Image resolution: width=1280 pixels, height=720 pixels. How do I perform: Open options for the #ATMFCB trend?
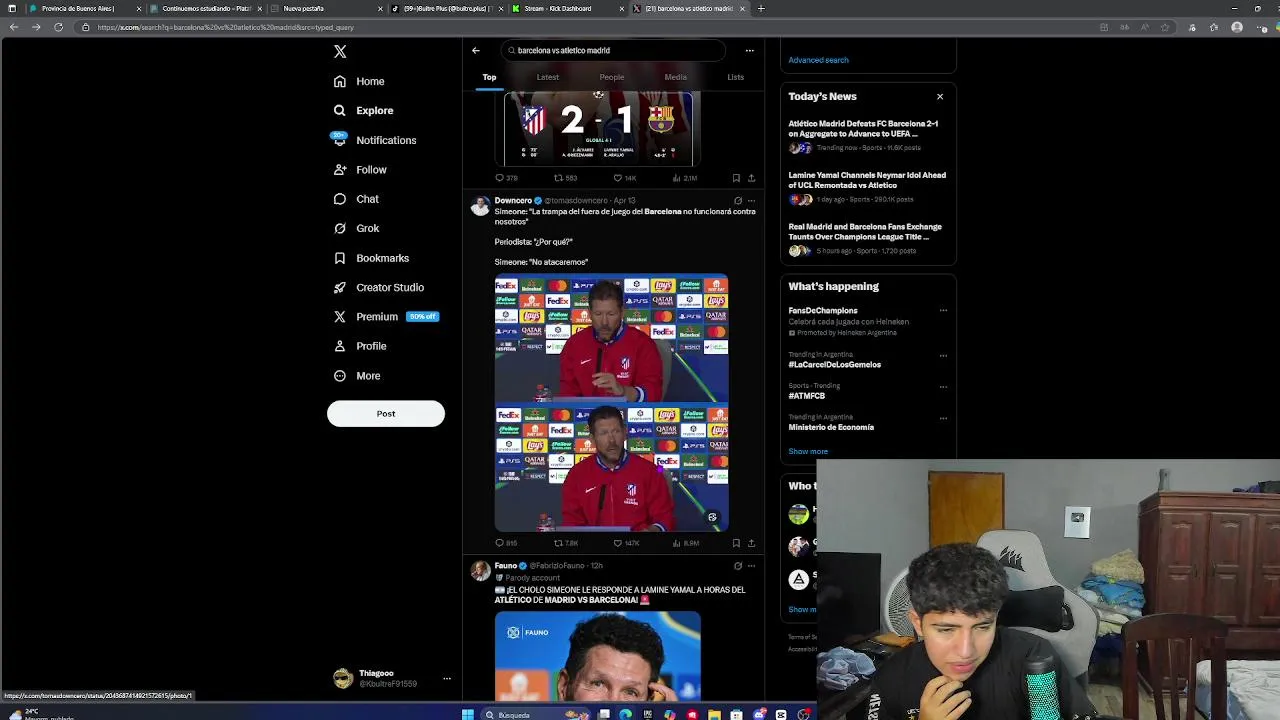tap(943, 386)
